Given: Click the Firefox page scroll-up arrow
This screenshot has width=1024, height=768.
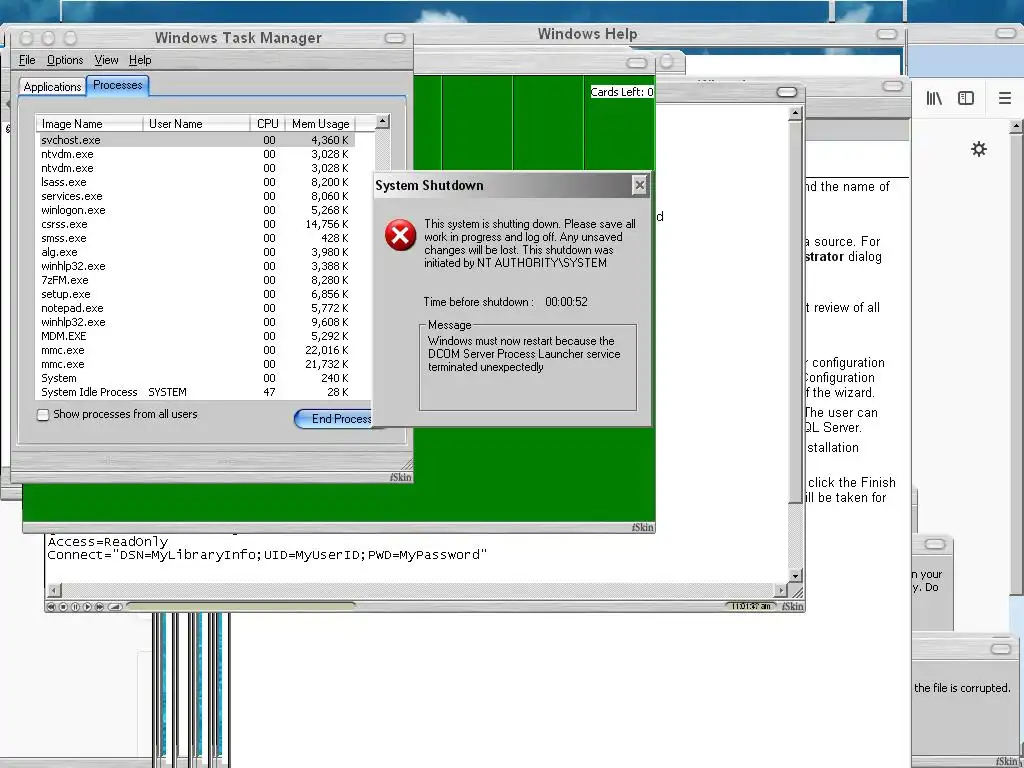Looking at the screenshot, I should 1017,126.
